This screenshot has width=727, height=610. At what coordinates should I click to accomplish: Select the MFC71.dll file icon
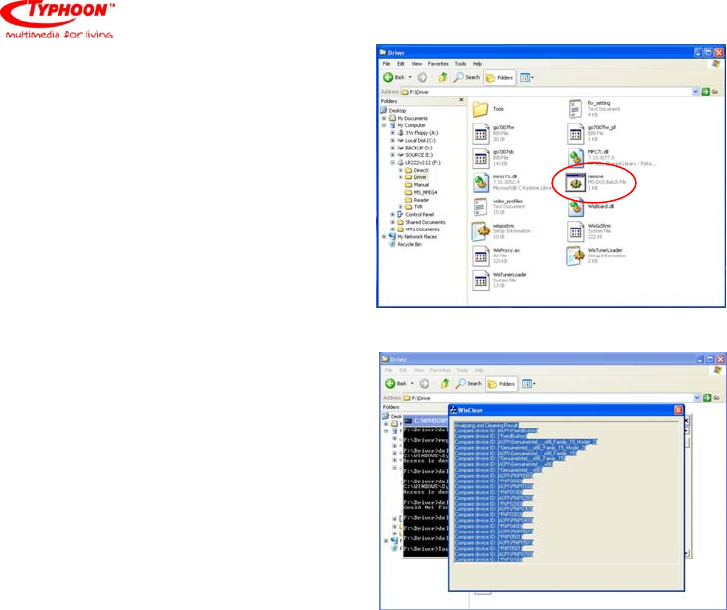(x=575, y=159)
